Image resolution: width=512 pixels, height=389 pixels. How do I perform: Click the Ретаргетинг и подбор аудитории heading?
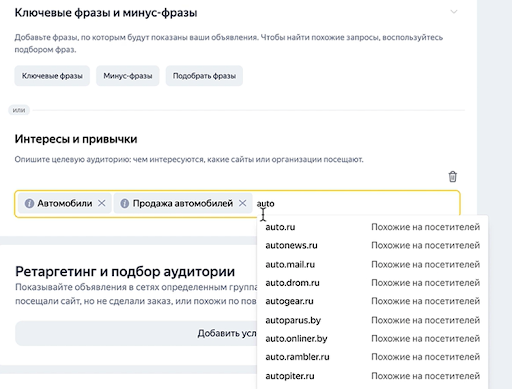pyautogui.click(x=125, y=272)
